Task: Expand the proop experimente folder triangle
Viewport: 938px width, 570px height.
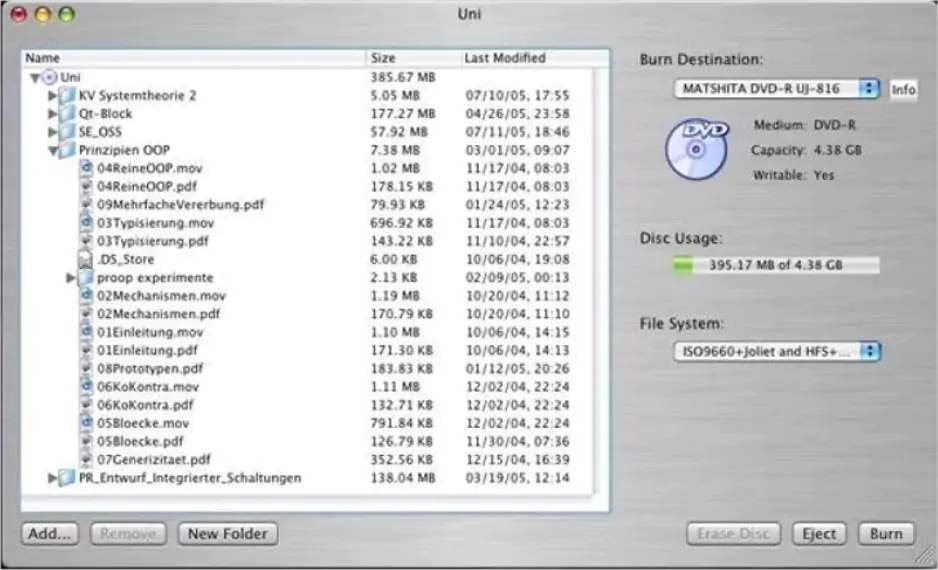Action: tap(71, 278)
